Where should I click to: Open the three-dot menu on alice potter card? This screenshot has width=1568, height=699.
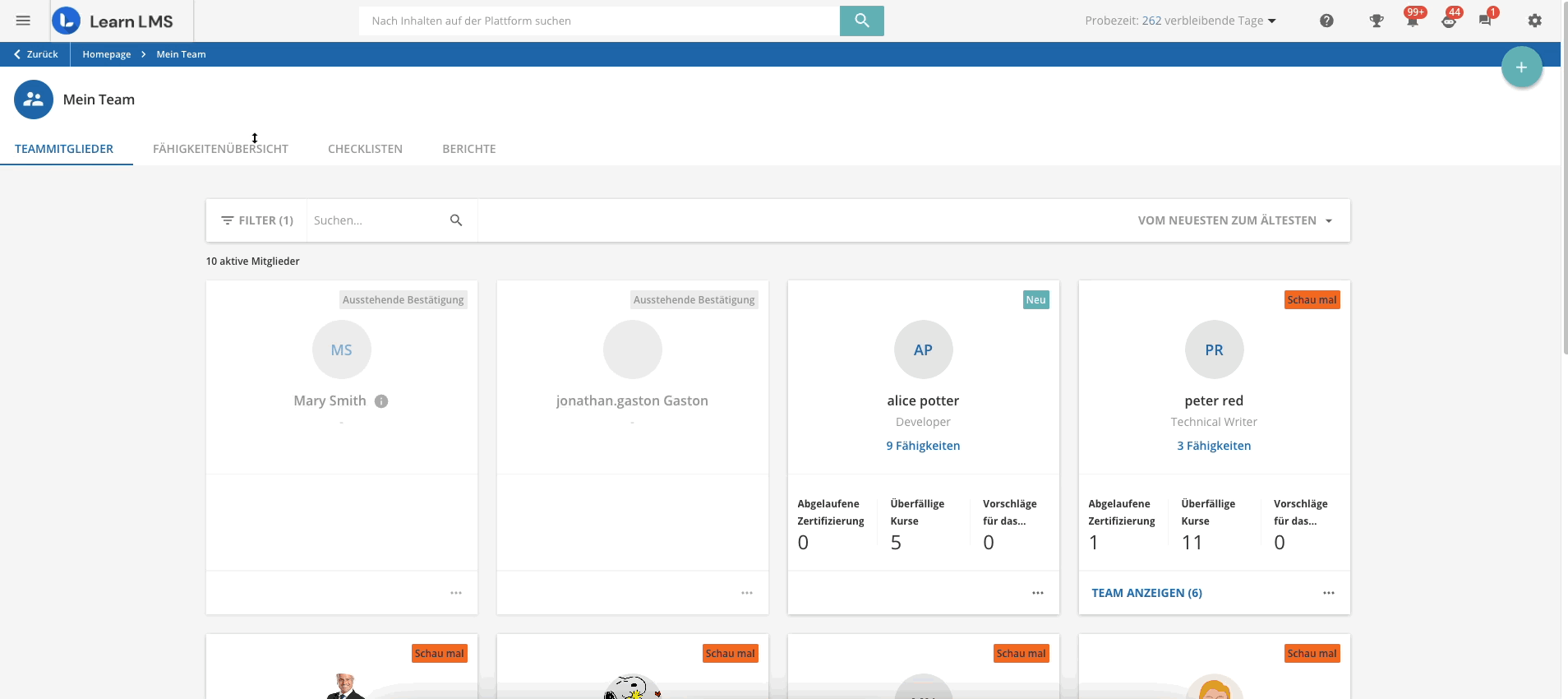(1038, 593)
